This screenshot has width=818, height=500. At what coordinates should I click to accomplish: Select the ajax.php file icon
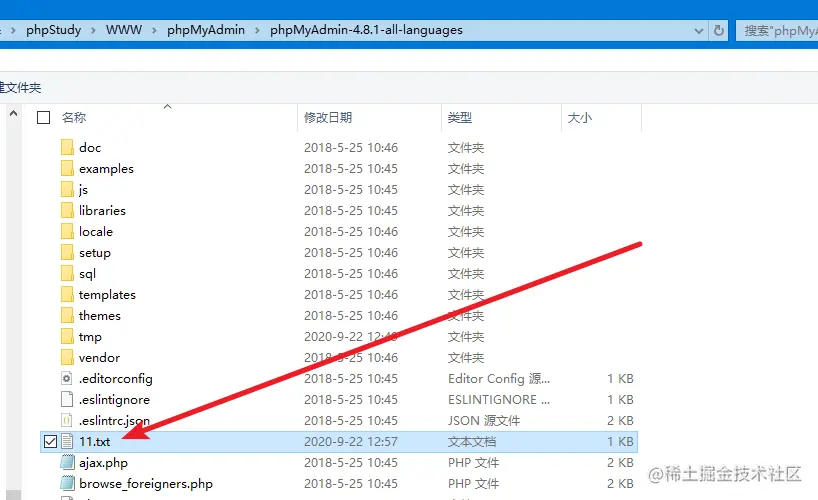tap(67, 462)
